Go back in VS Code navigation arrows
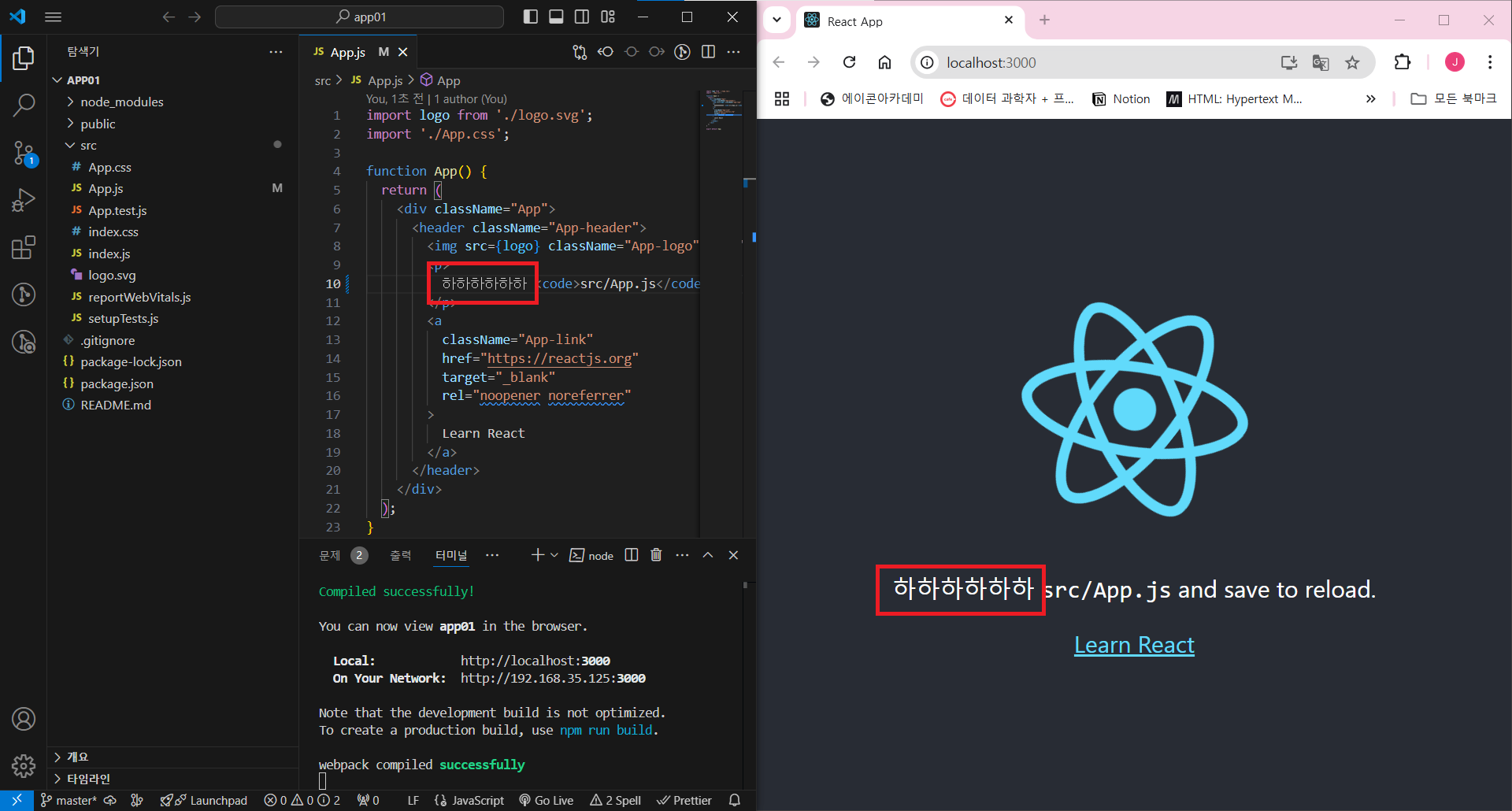The image size is (1512, 811). (169, 17)
